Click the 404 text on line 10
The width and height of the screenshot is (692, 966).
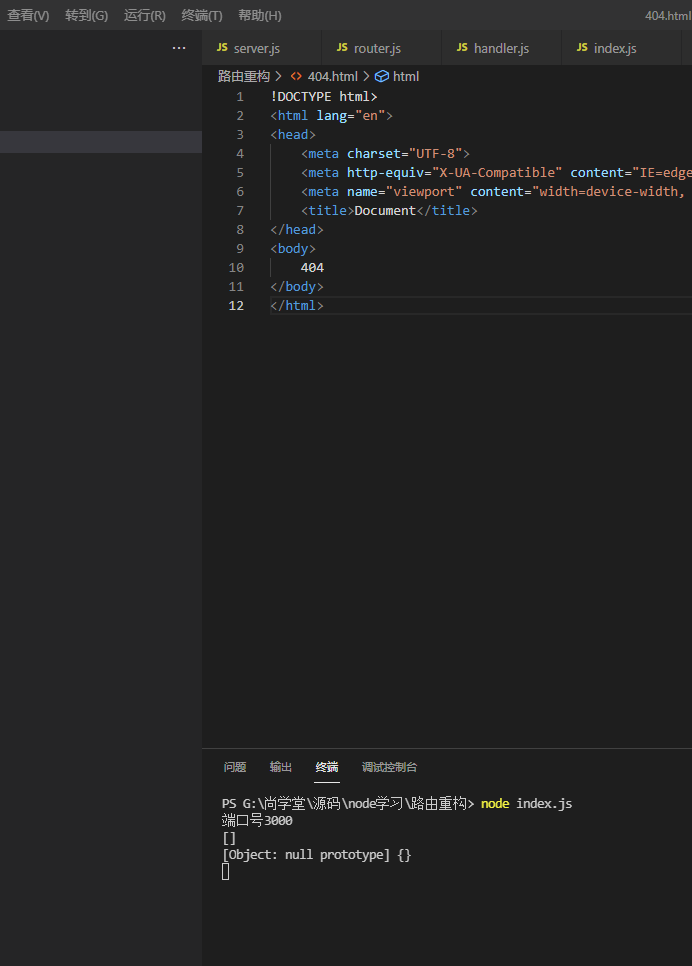pyautogui.click(x=312, y=267)
